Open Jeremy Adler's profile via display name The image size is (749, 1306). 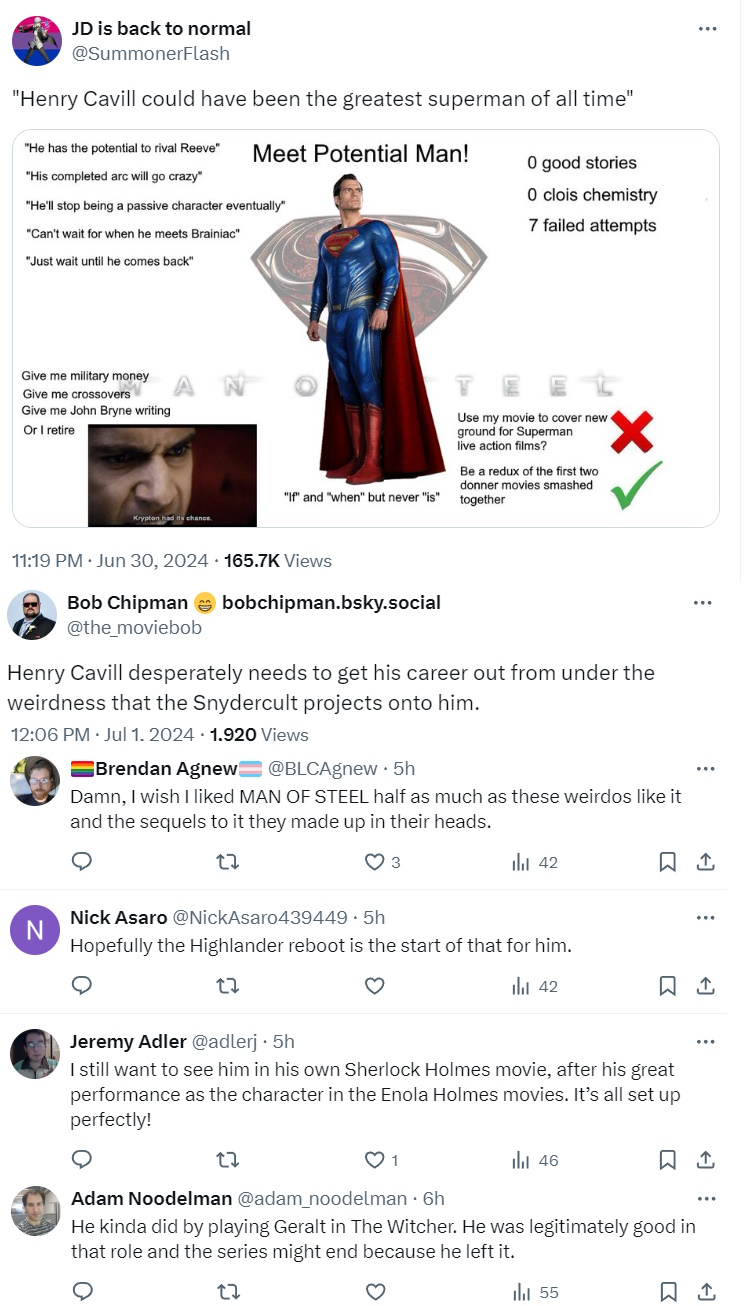[x=127, y=1042]
